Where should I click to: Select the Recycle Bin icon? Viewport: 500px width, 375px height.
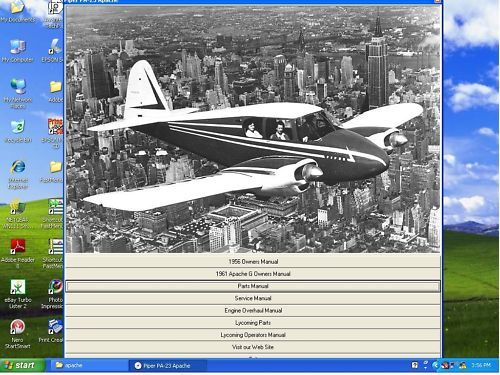(17, 132)
